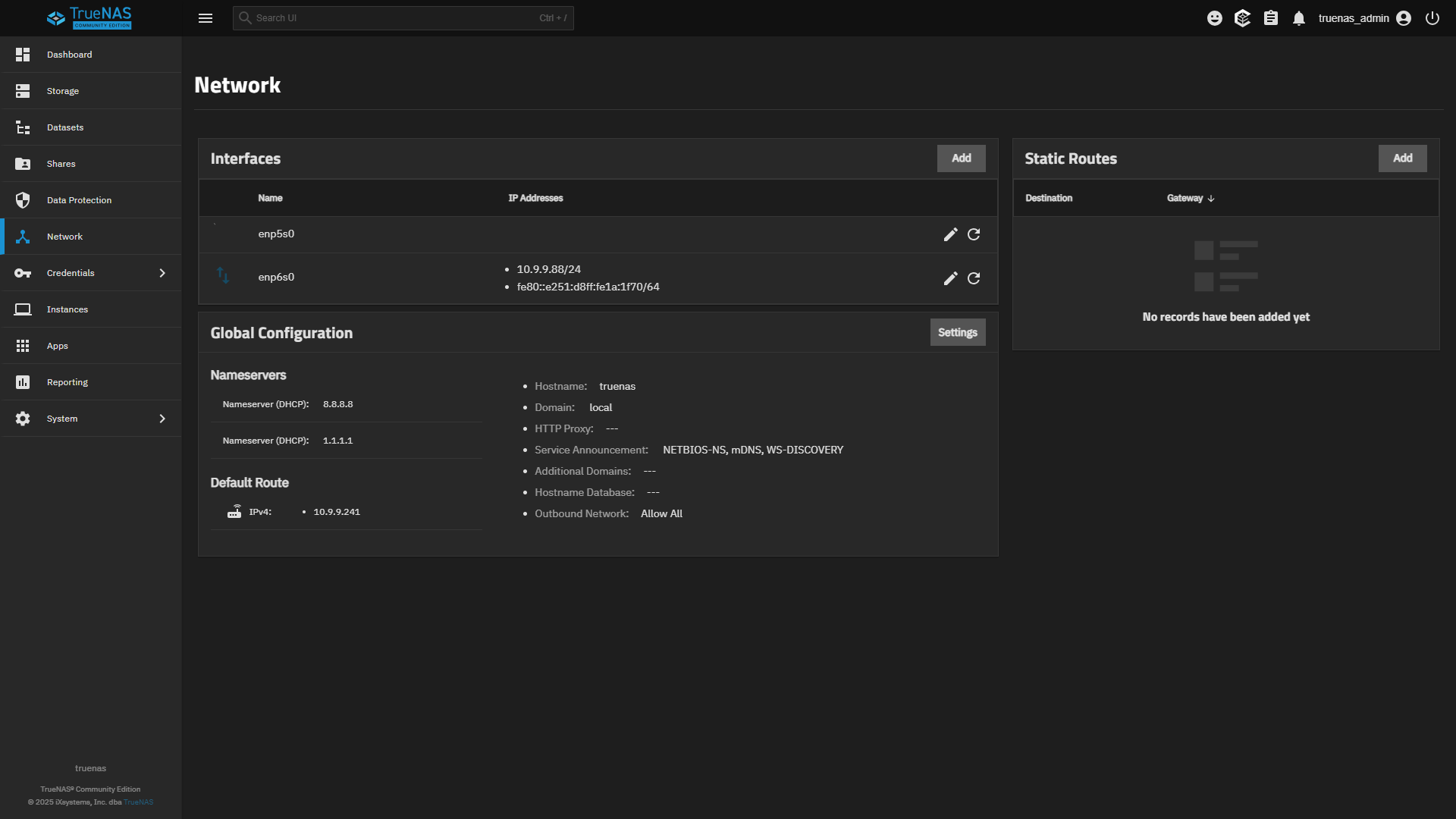The image size is (1456, 819).
Task: Click the feedback smiley face icon
Action: 1215,18
